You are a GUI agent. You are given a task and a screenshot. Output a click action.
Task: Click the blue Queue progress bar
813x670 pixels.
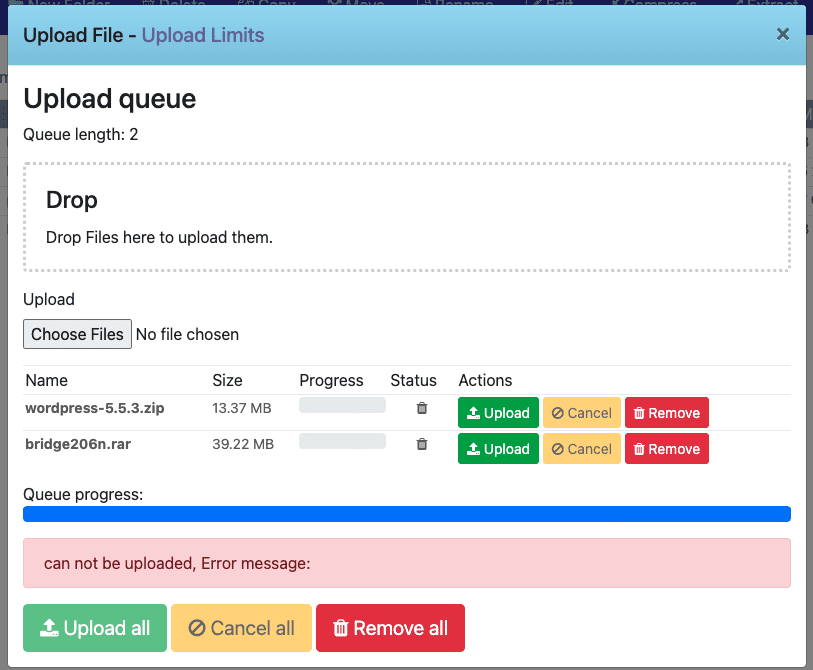pyautogui.click(x=407, y=514)
